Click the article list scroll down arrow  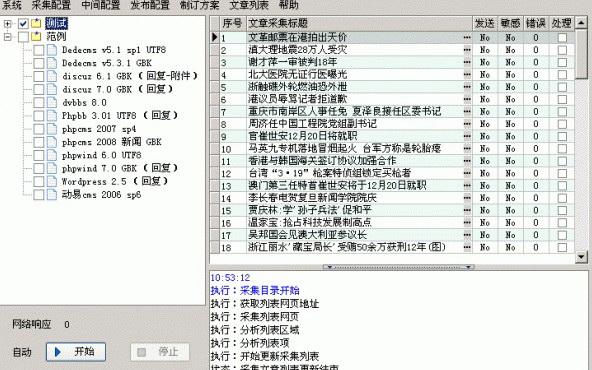581,257
